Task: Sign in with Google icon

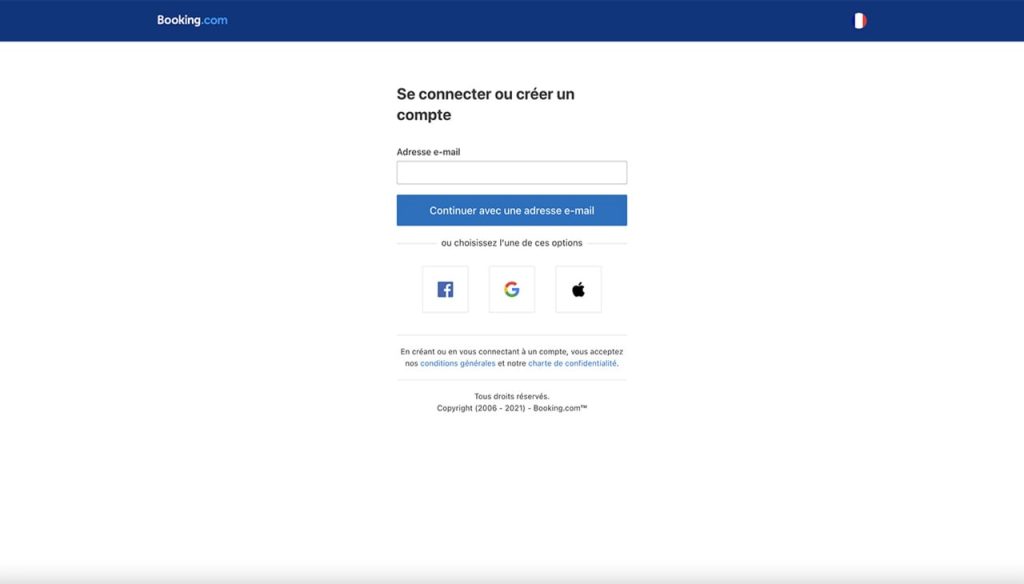Action: 512,289
